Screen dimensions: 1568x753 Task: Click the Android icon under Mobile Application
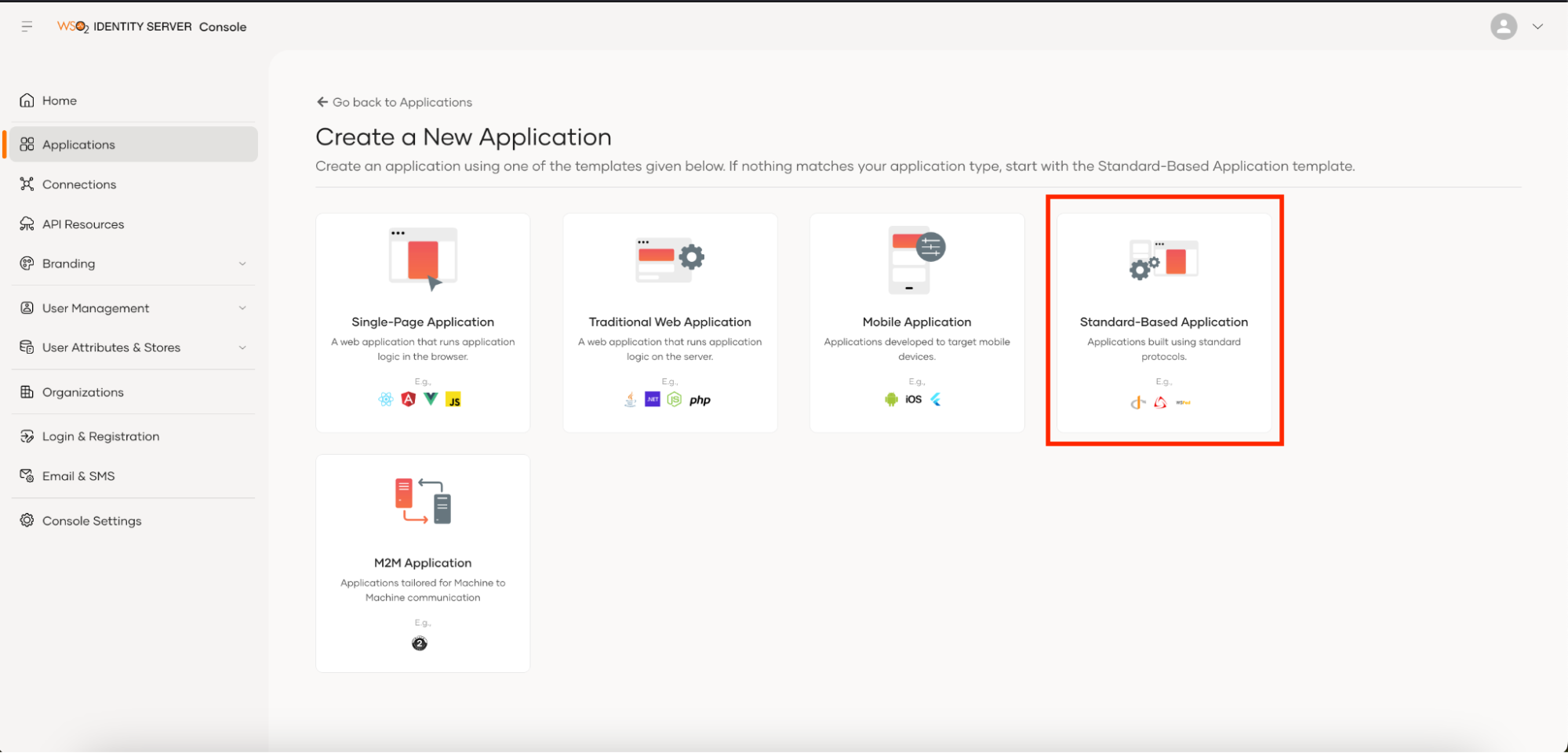pyautogui.click(x=891, y=398)
